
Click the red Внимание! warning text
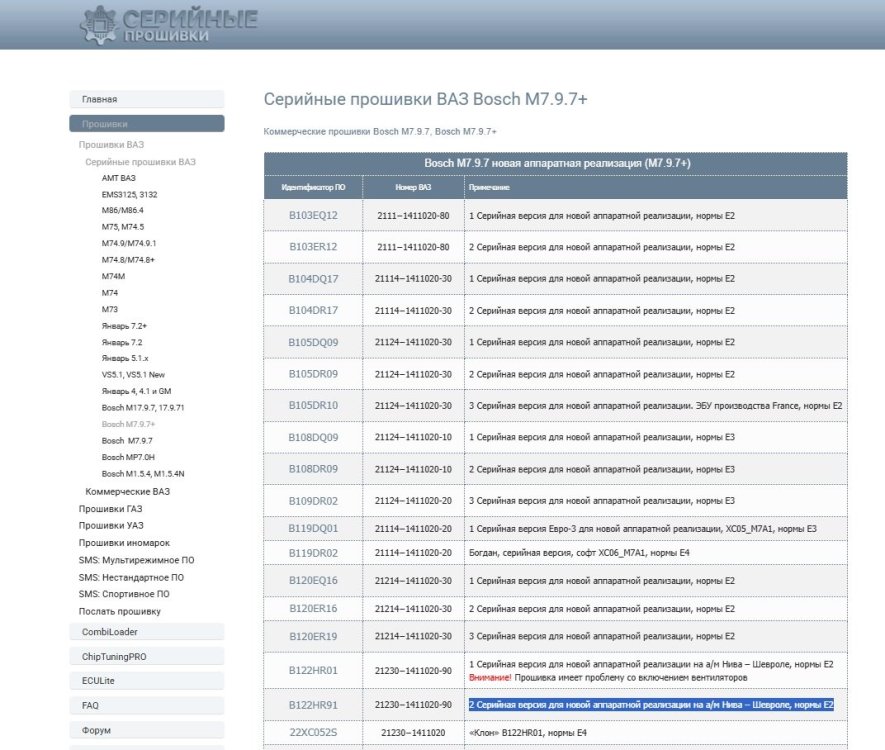click(490, 678)
